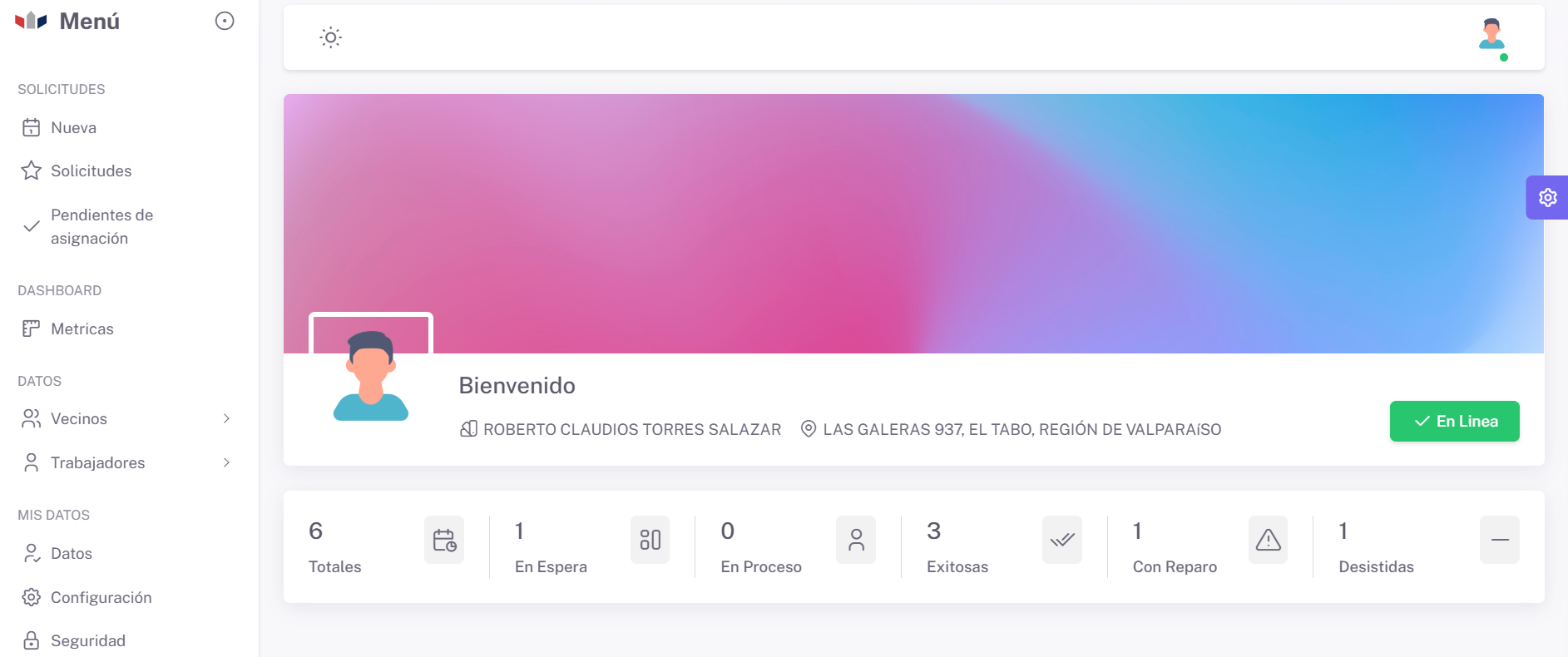Expand the Trabajadores submenu chevron
Screen dimensions: 1568x657
tap(226, 462)
